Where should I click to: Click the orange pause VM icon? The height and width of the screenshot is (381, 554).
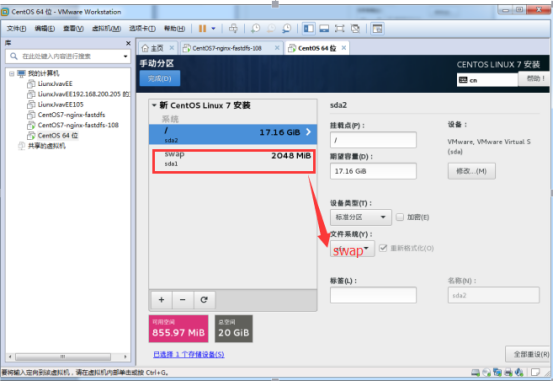point(202,29)
